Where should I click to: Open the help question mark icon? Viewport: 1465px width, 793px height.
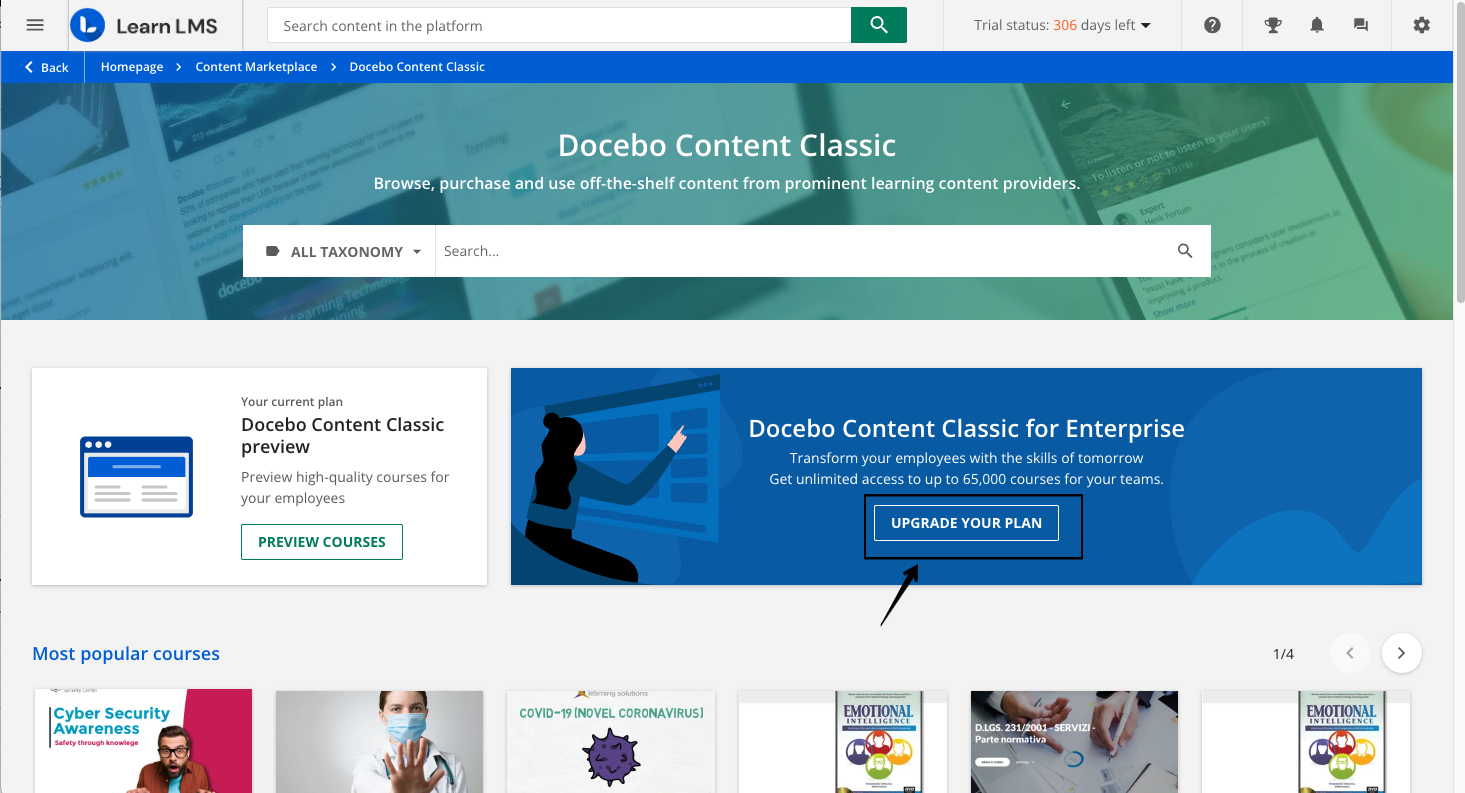(x=1211, y=24)
